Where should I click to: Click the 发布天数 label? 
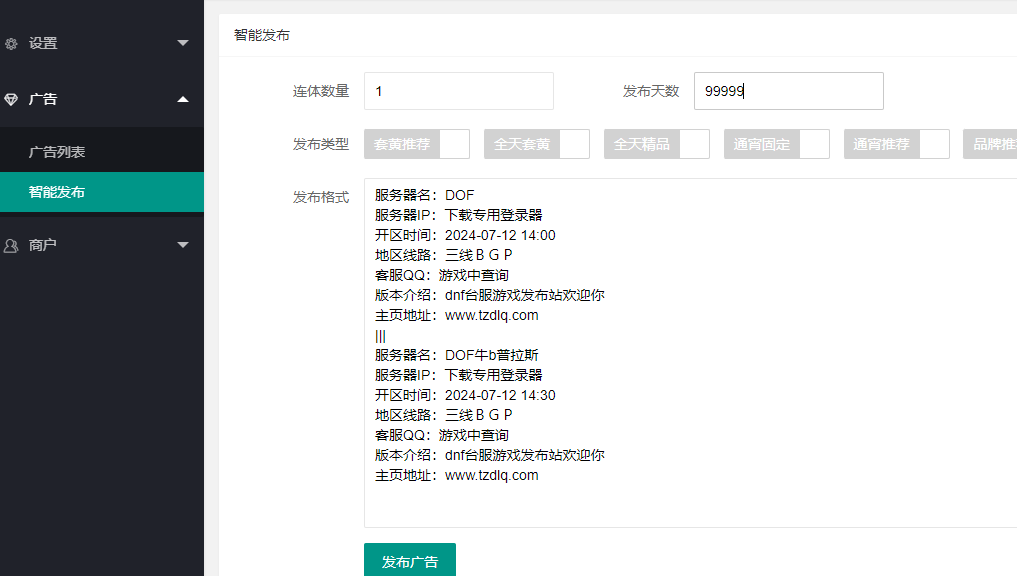(651, 91)
